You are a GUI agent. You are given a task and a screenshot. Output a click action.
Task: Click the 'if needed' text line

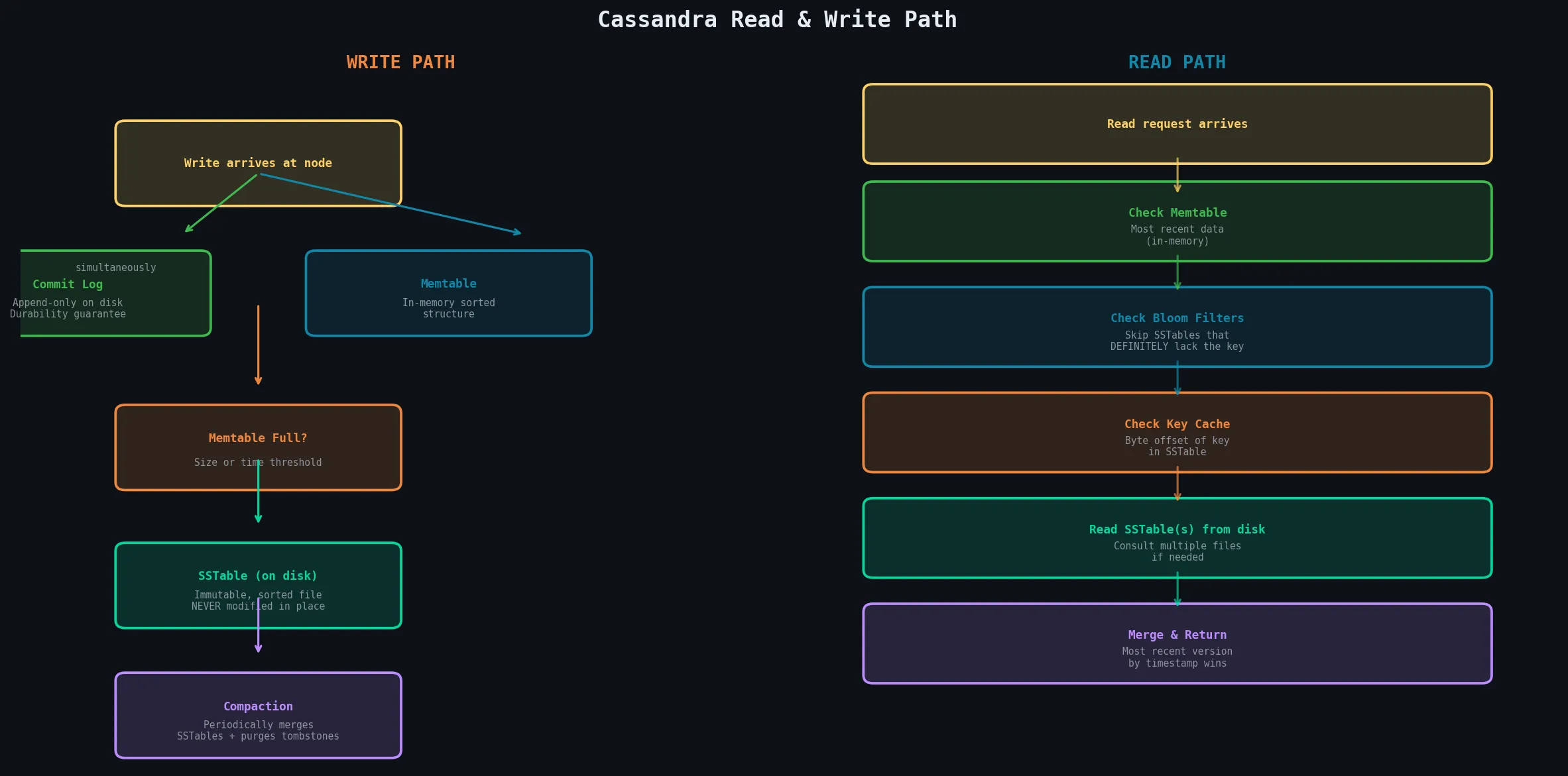[x=1177, y=557]
